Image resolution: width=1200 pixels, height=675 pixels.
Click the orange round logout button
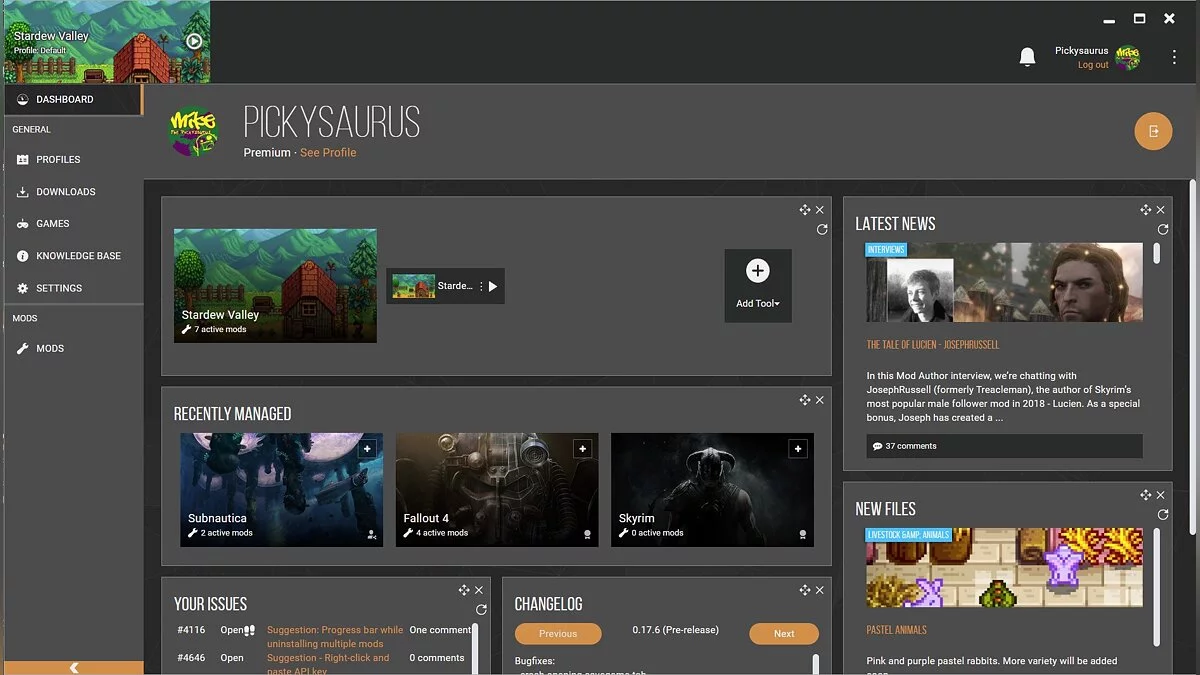tap(1153, 131)
